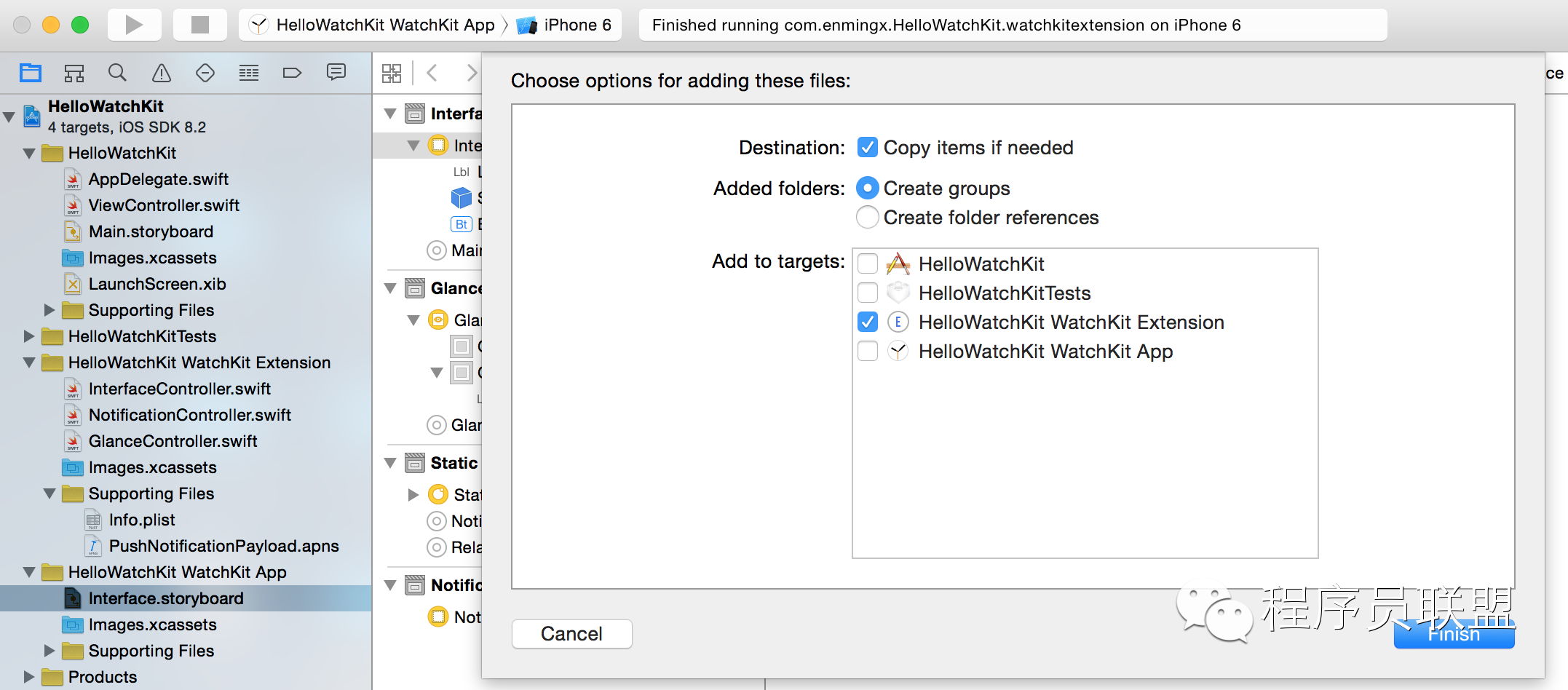
Task: Collapse the HelloWatchKit WatchKit App group
Action: 29,572
